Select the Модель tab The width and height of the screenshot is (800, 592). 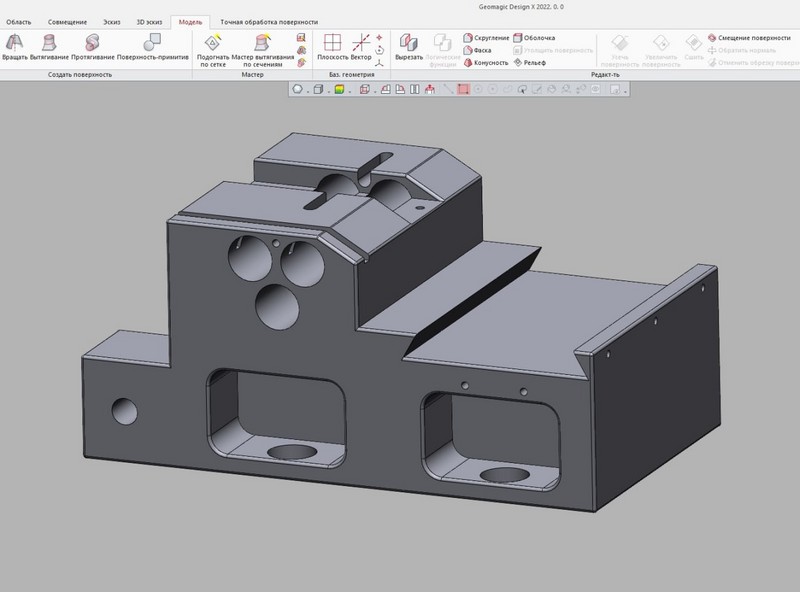coord(190,22)
